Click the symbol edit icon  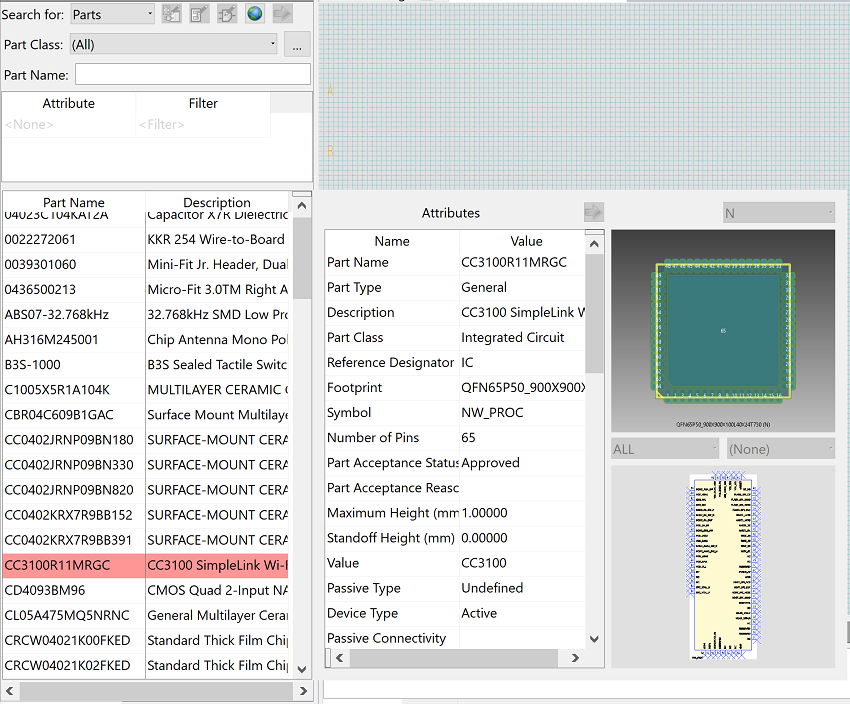point(227,14)
